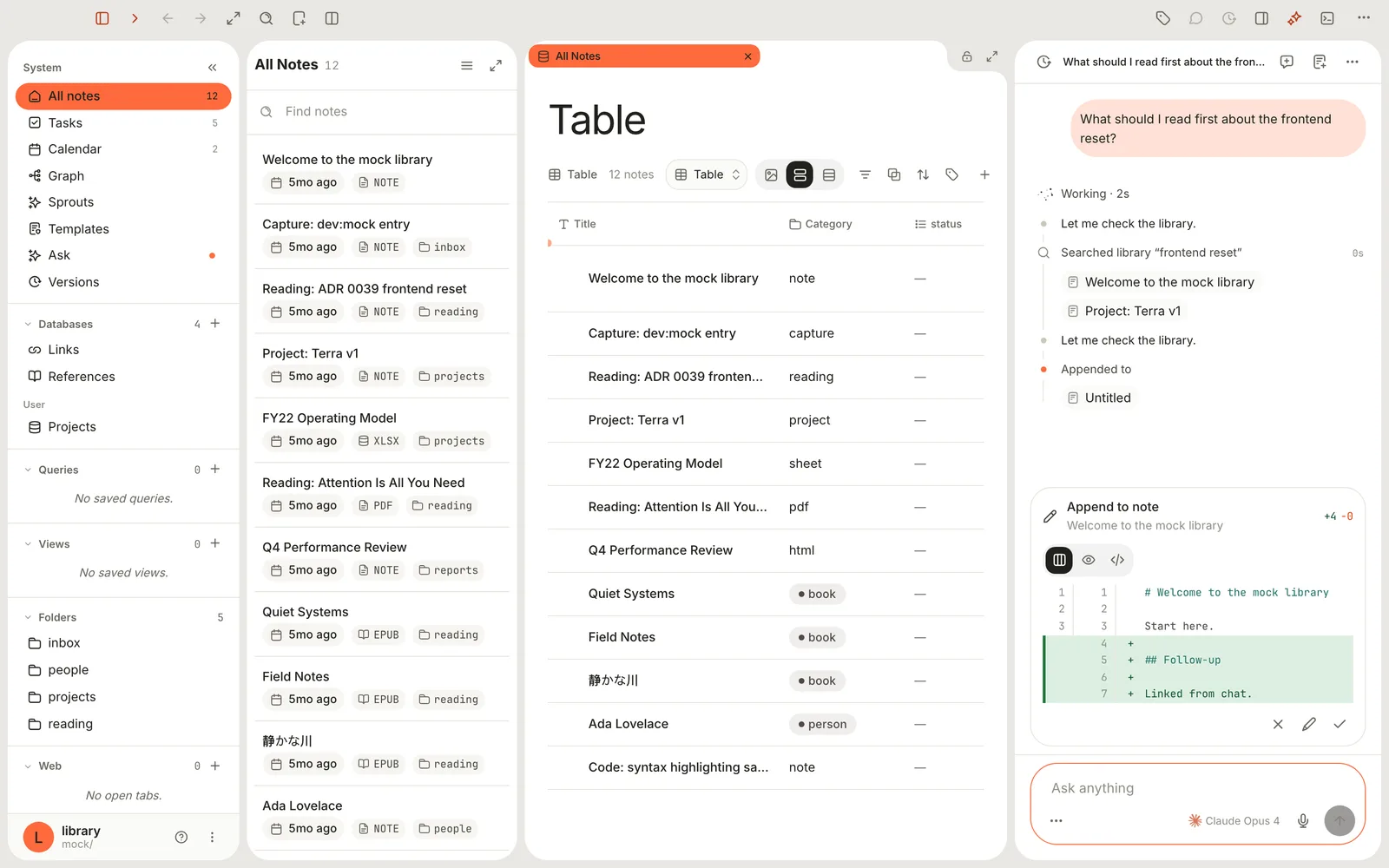The height and width of the screenshot is (868, 1389).
Task: Open chat history clock icon
Action: [1044, 62]
